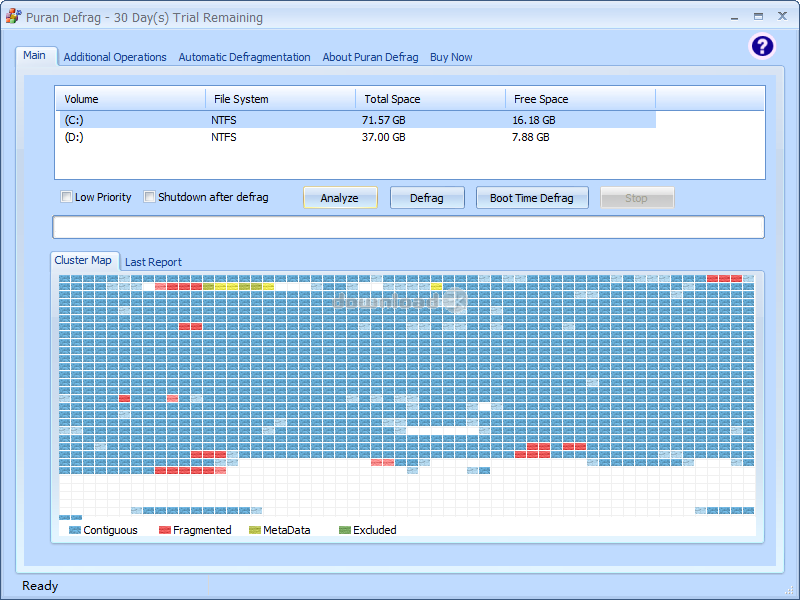Click the Puran Defrag title bar icon
This screenshot has height=600, width=800.
[x=13, y=17]
